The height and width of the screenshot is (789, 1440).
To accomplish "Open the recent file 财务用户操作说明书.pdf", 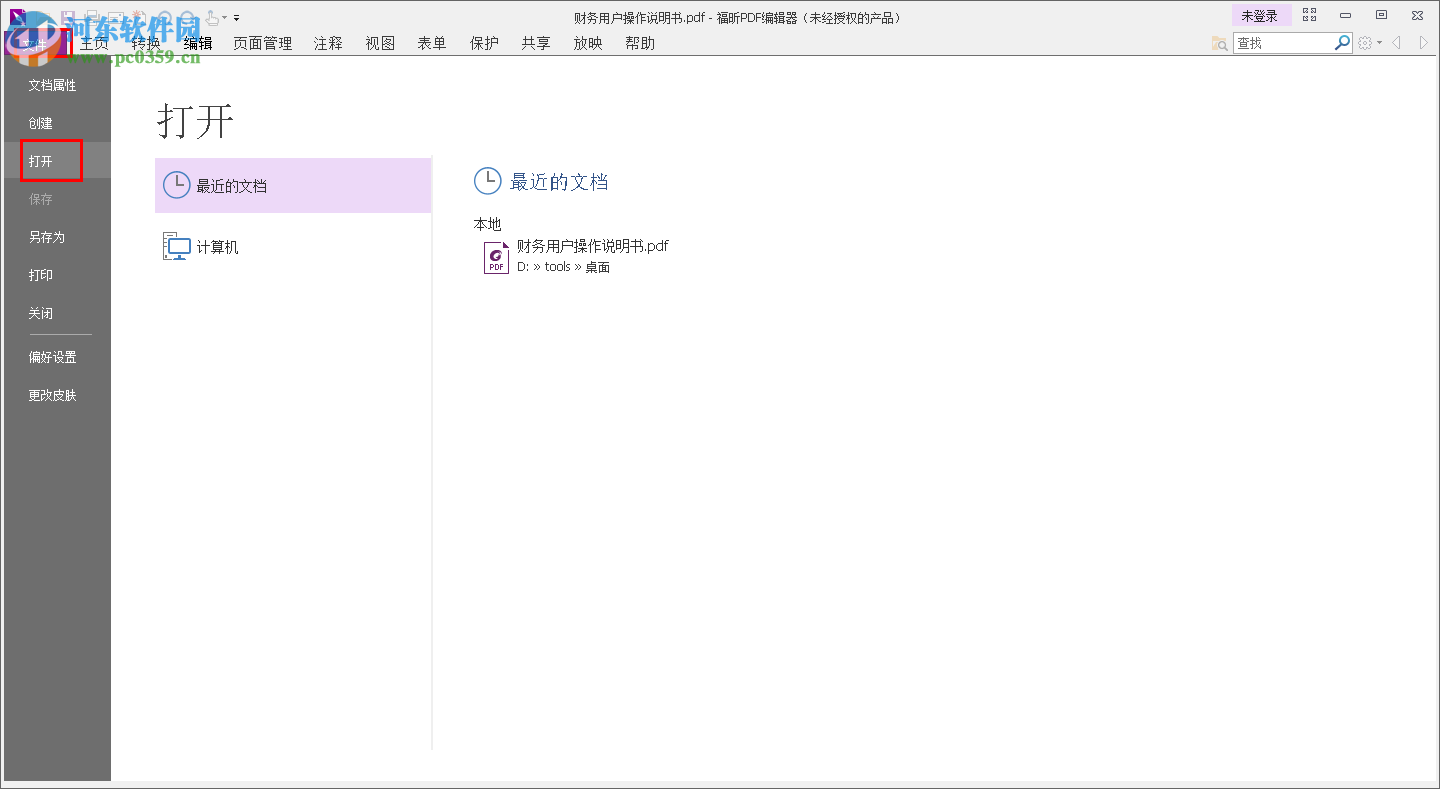I will (x=591, y=246).
